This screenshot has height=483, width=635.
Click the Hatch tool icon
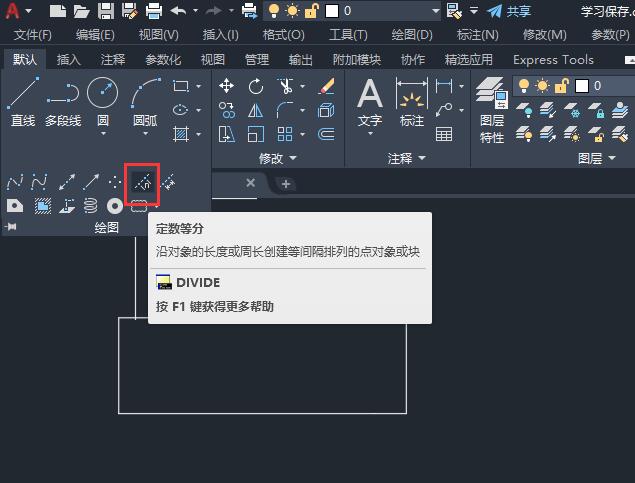[x=181, y=134]
